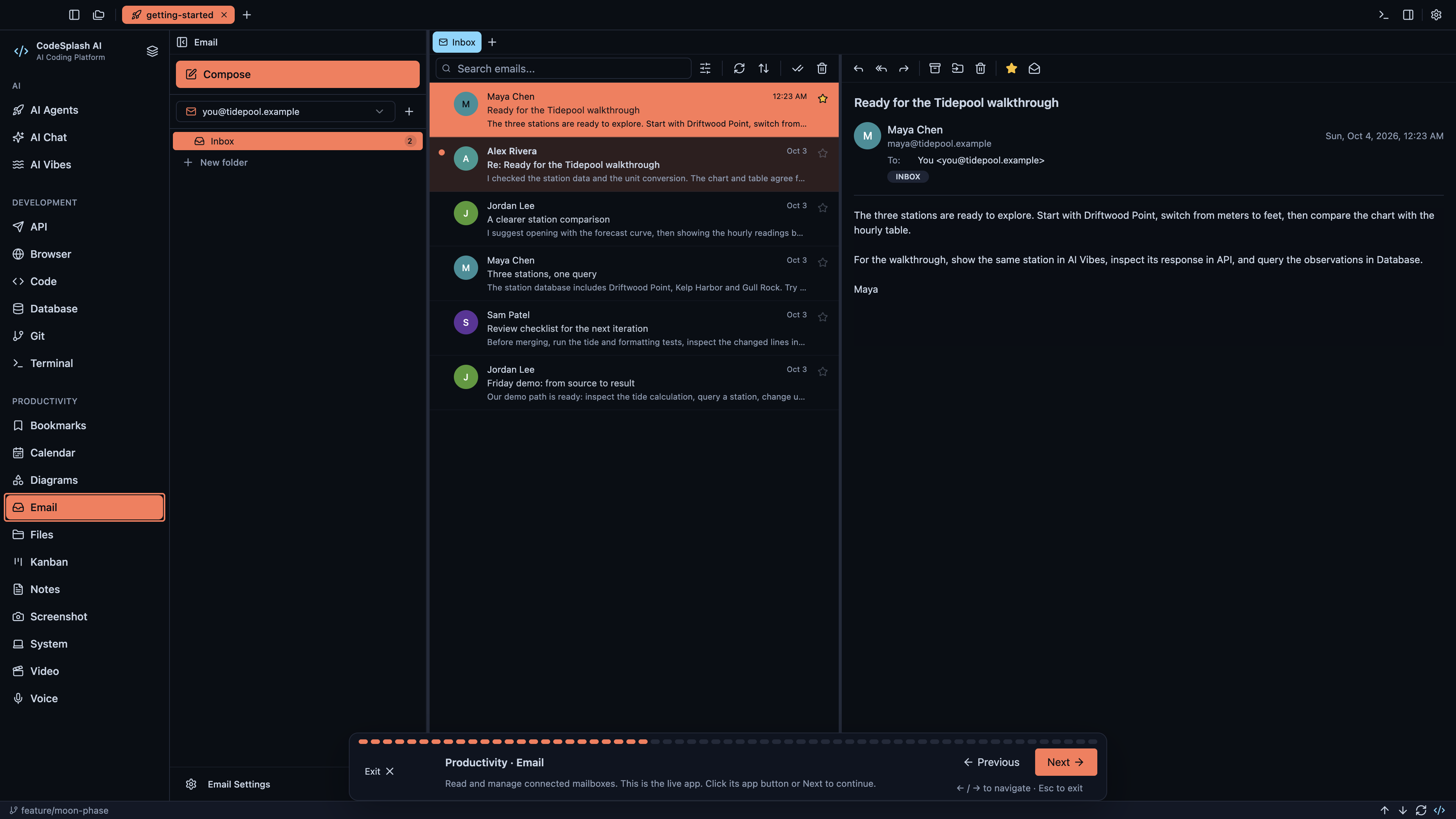Viewport: 1456px width, 819px height.
Task: Archive the open email
Action: tap(935, 68)
